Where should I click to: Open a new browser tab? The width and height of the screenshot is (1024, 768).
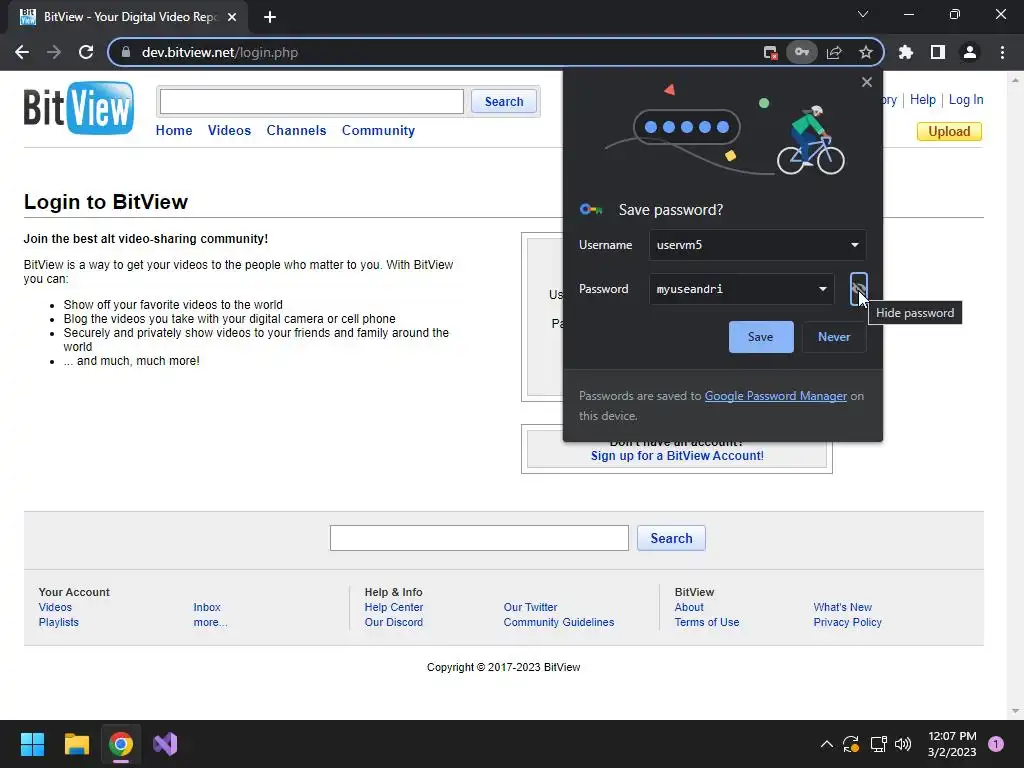[270, 17]
